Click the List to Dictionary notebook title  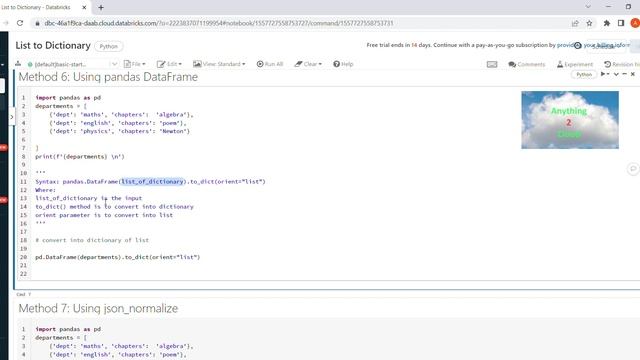pos(53,46)
